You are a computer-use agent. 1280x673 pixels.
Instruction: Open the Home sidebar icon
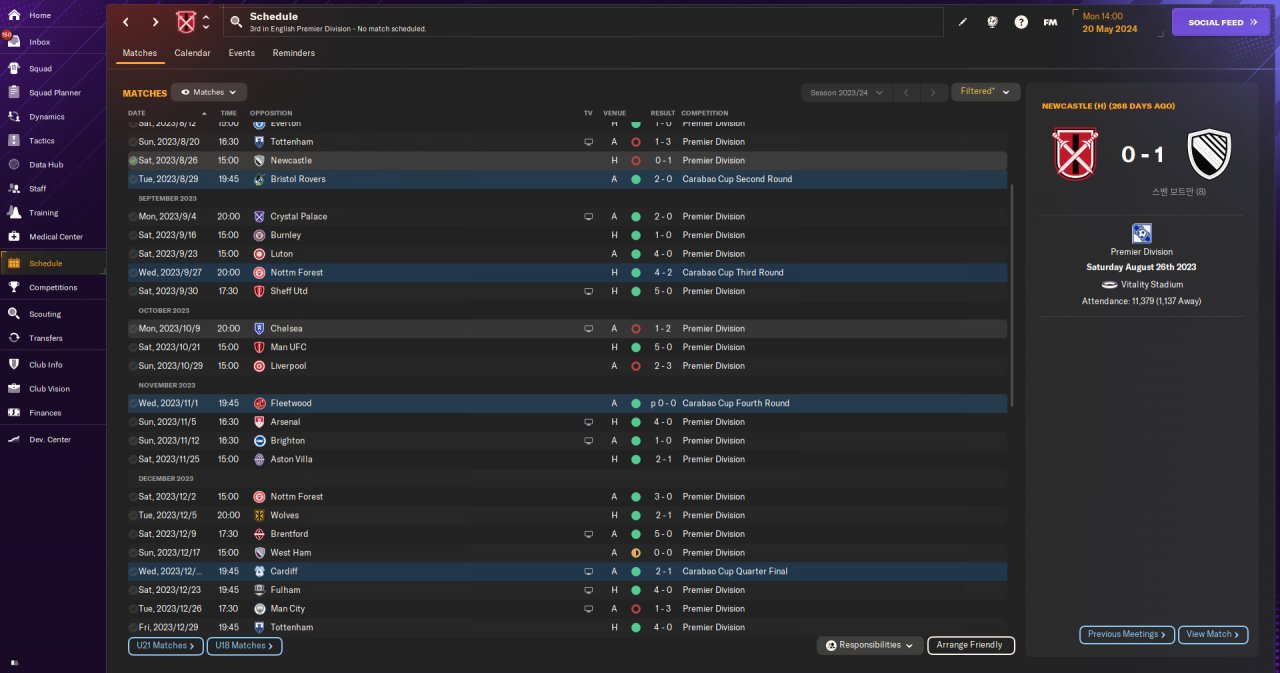click(14, 16)
